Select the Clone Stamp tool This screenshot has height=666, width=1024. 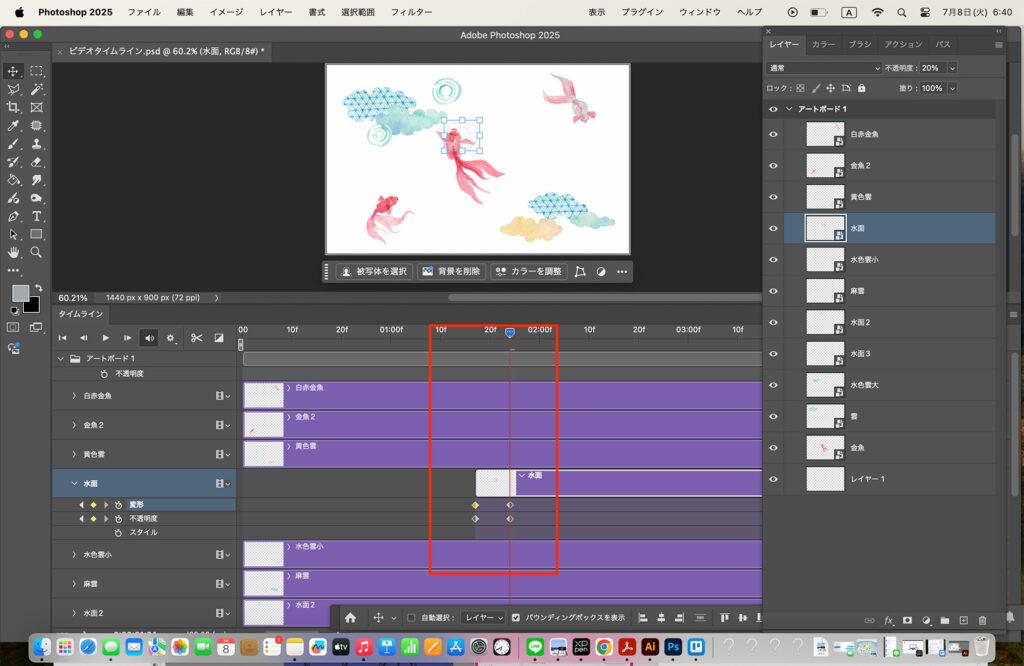[37, 144]
